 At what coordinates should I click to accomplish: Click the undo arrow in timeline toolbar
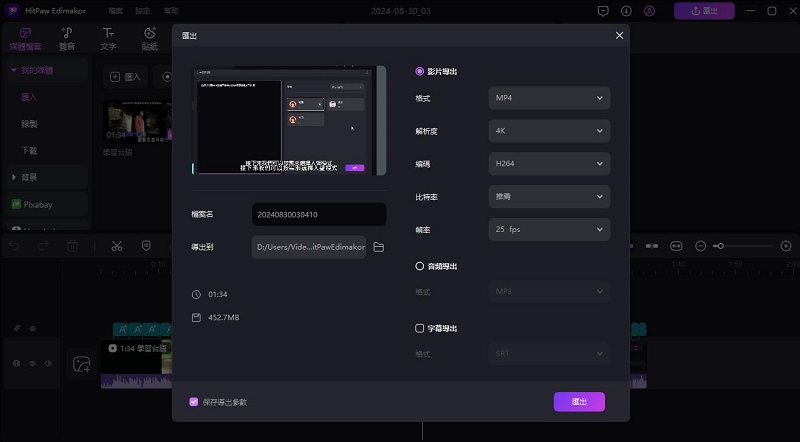[x=14, y=247]
